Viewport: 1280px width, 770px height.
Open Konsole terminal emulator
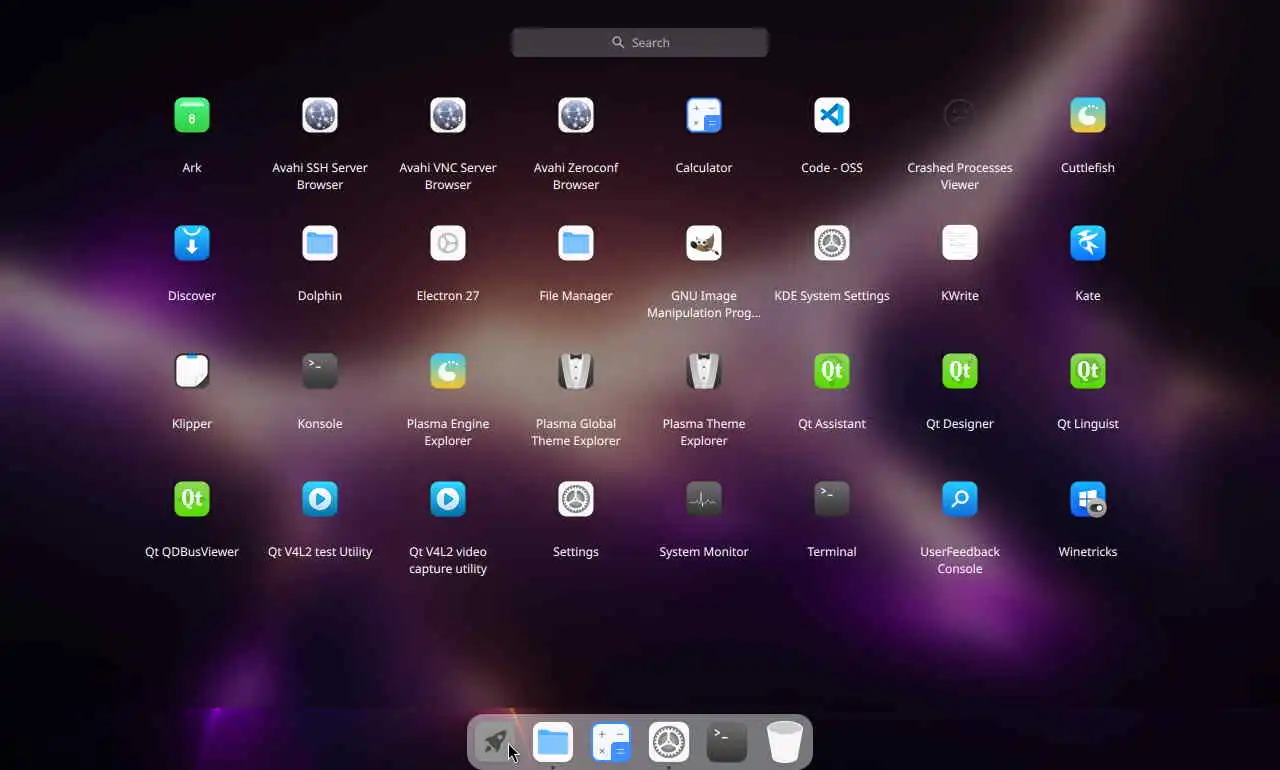click(320, 371)
